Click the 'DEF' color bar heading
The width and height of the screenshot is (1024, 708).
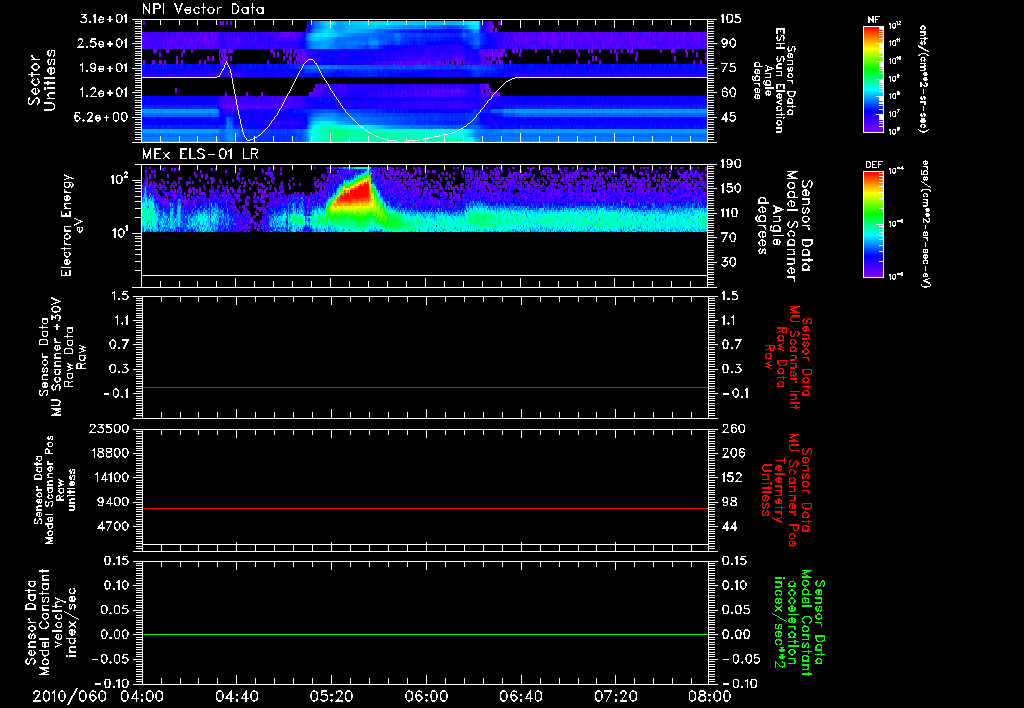874,165
